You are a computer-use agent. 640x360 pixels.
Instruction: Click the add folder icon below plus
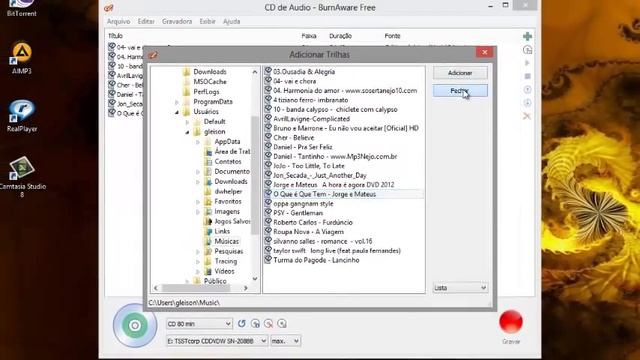coord(527,50)
